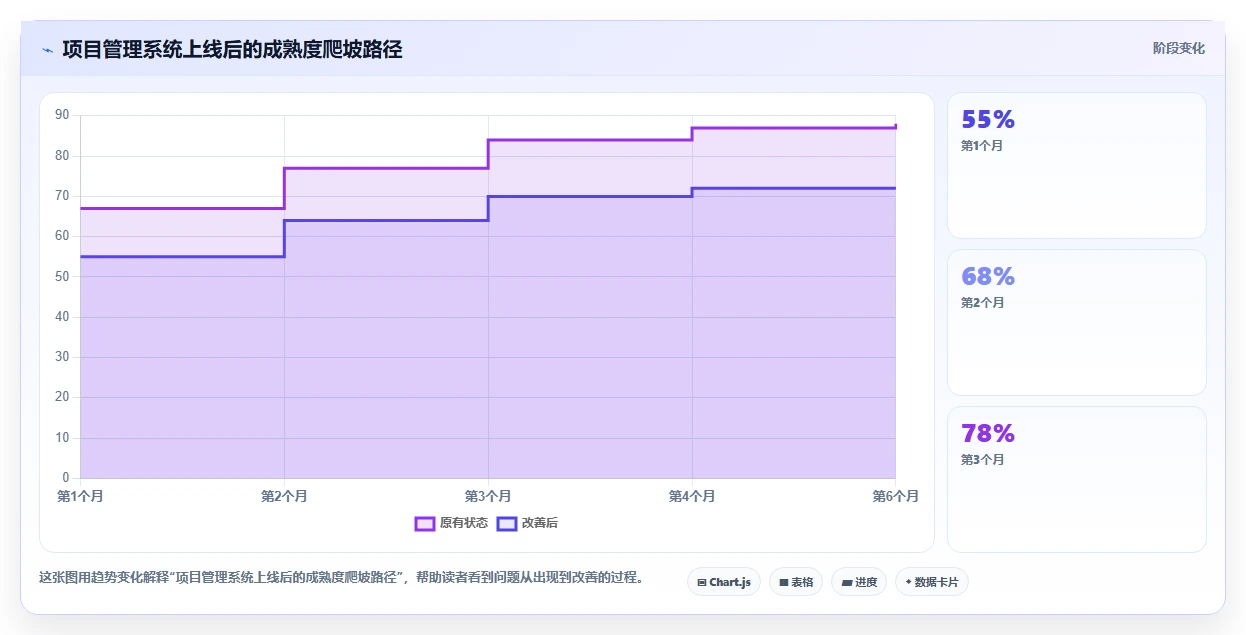
Task: Click the chart title 项目管理系统上线后的成熟度爬坡路径
Action: click(x=232, y=49)
